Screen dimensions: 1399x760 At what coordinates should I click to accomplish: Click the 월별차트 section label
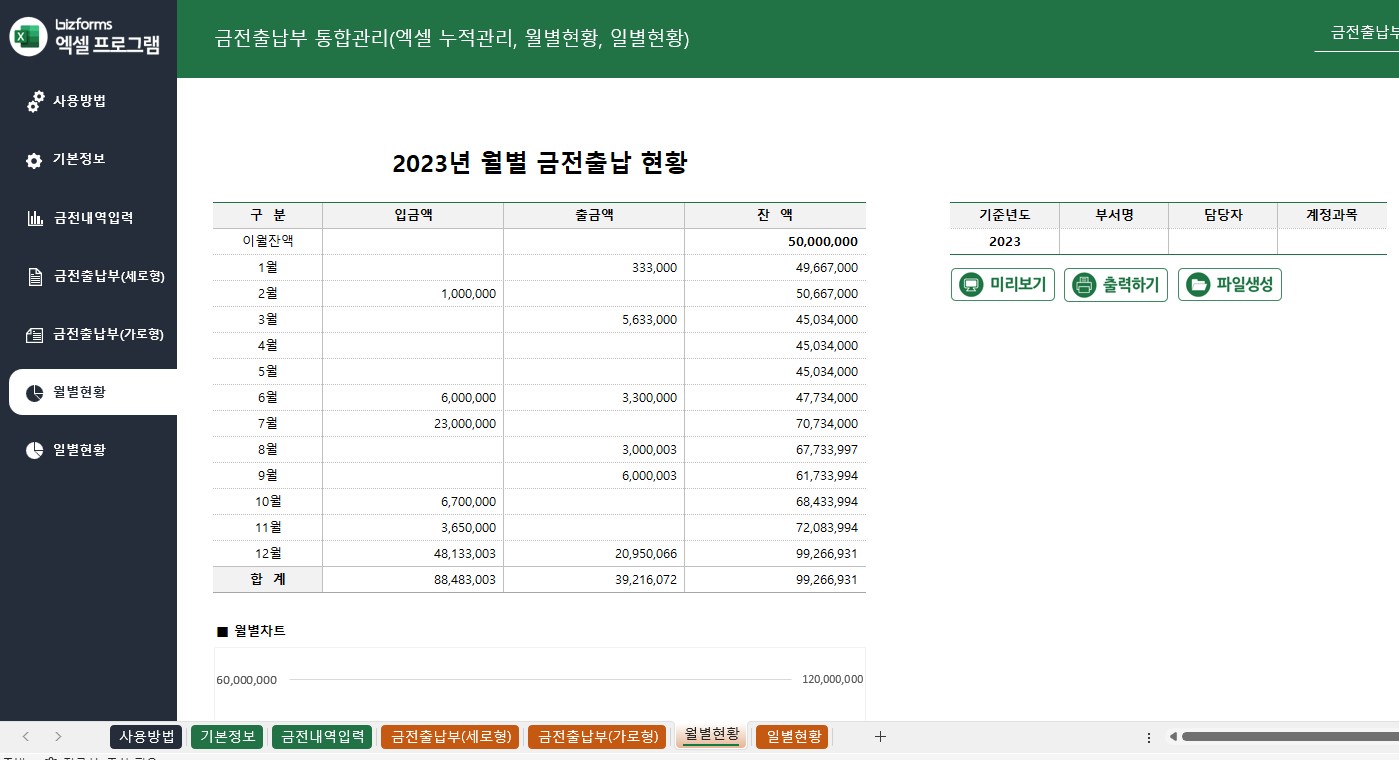251,631
